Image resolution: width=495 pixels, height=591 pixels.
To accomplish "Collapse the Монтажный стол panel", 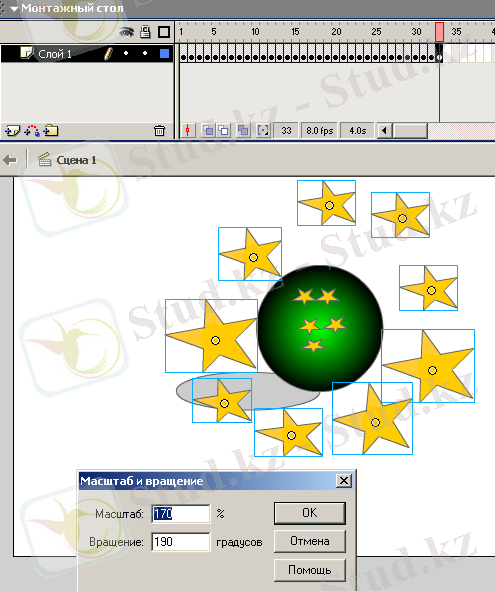I will coord(14,9).
